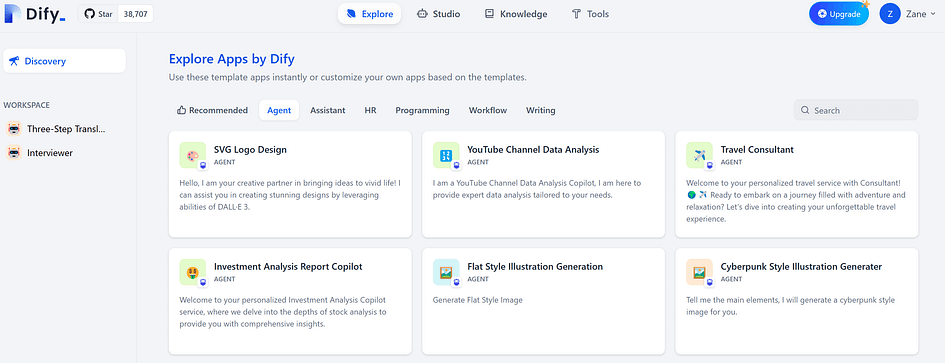Click the Search apps input field
The height and width of the screenshot is (363, 945).
(856, 110)
